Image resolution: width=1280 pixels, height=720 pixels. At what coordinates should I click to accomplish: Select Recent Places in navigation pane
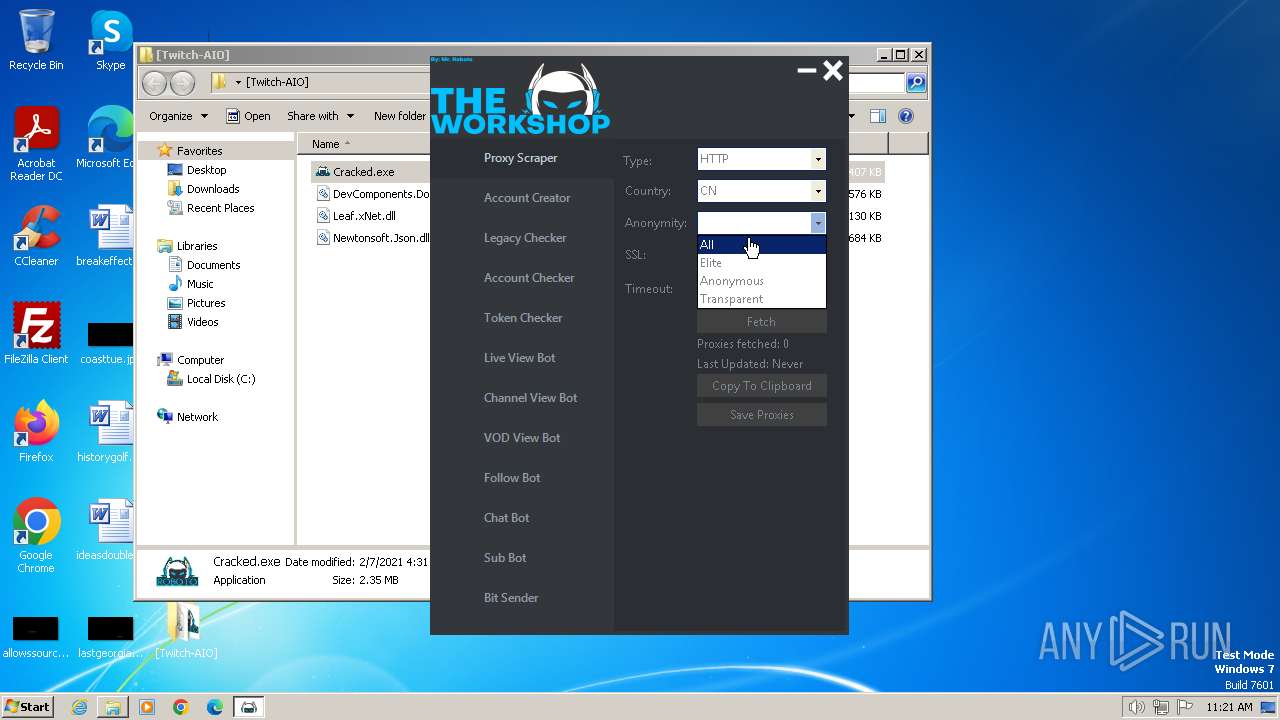point(220,208)
